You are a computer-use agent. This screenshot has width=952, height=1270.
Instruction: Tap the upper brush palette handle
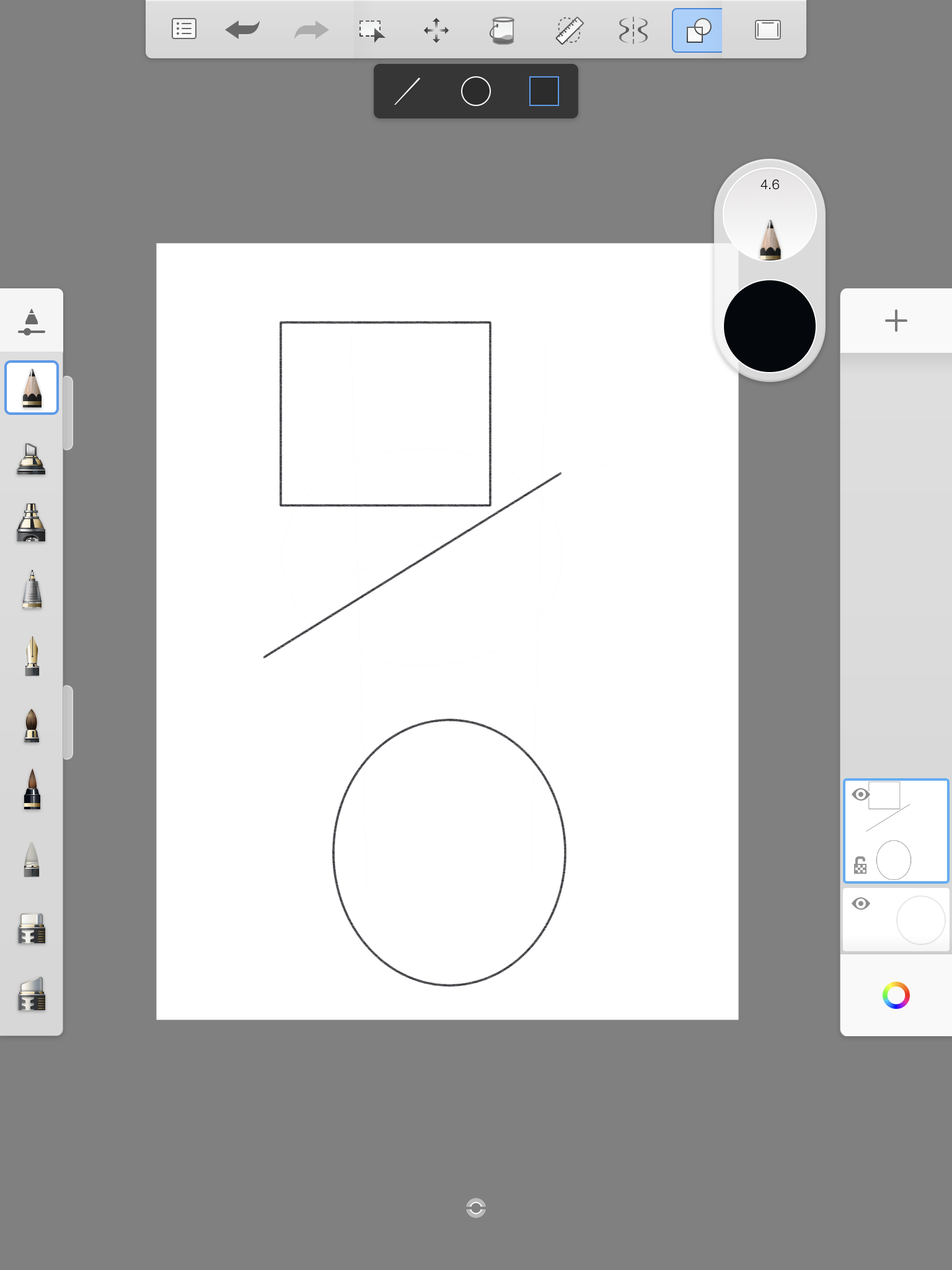pos(68,412)
